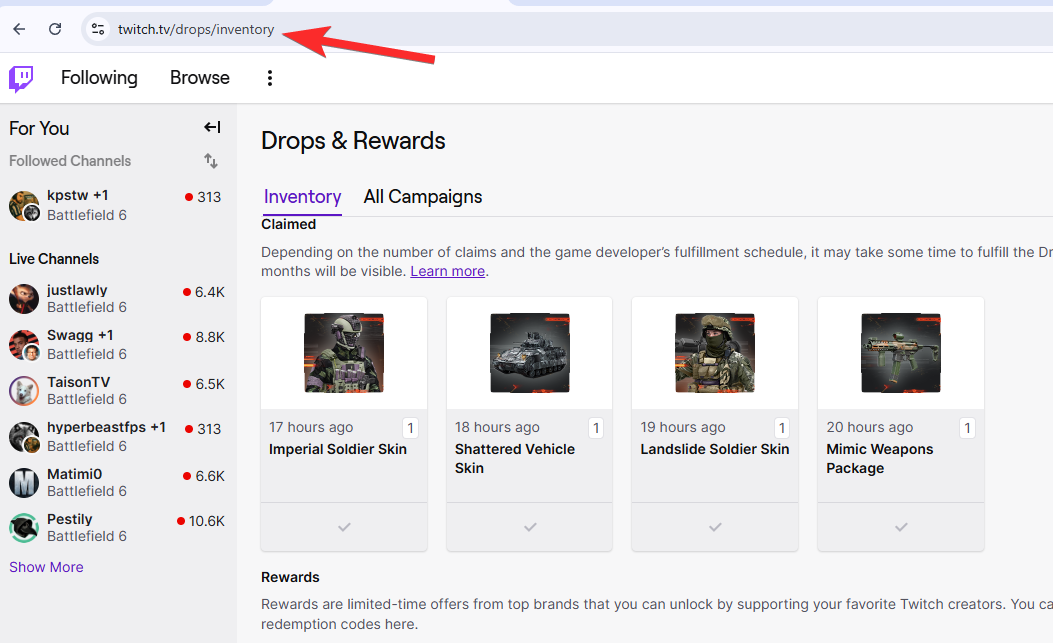The image size is (1053, 643).
Task: Open the three-dot more menu
Action: (x=269, y=78)
